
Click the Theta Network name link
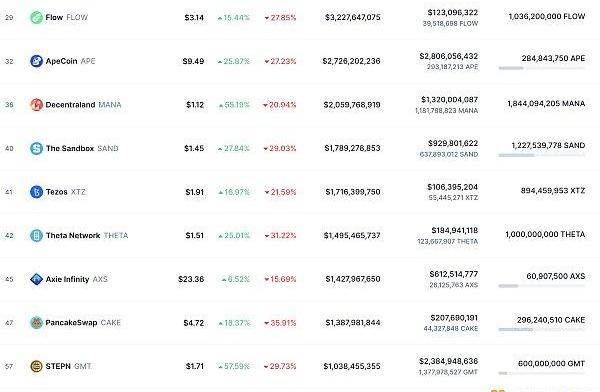click(x=73, y=235)
